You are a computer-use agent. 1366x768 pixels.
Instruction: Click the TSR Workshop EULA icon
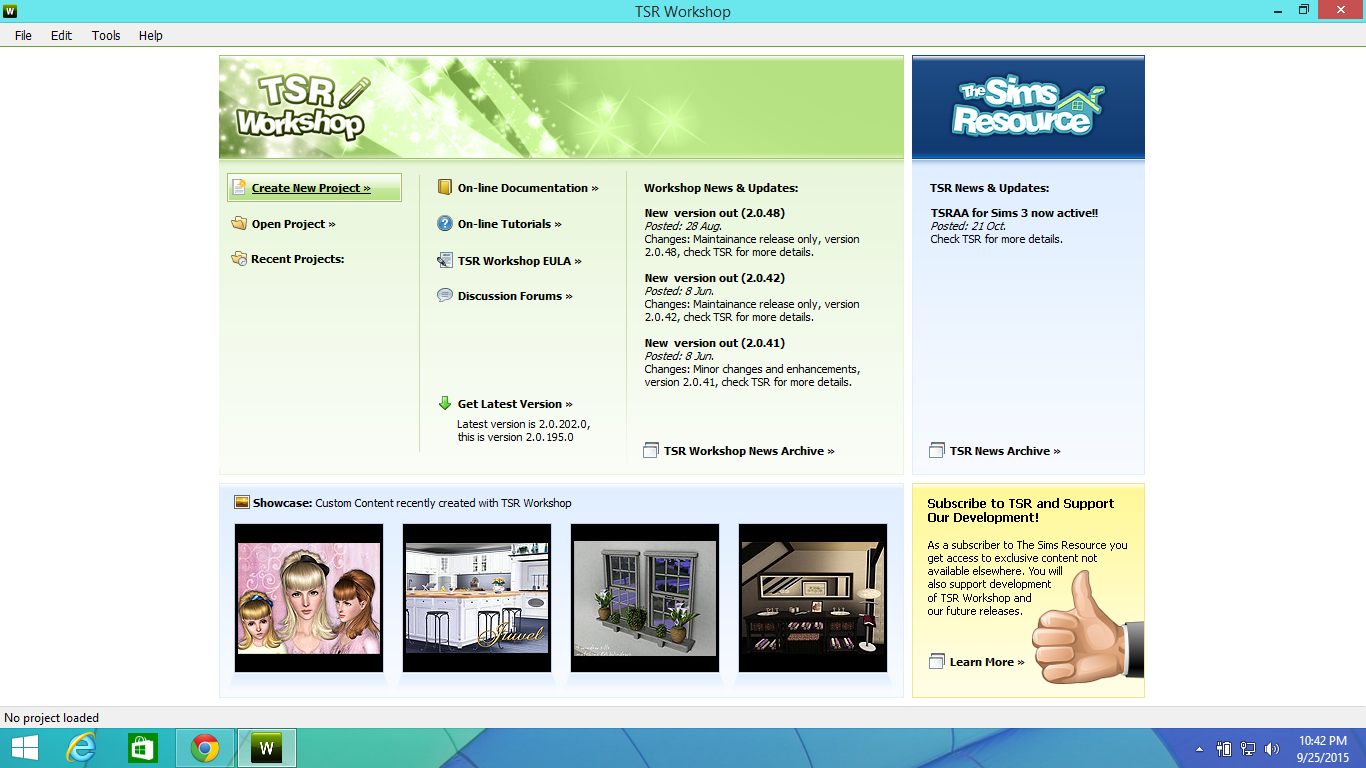tap(445, 260)
